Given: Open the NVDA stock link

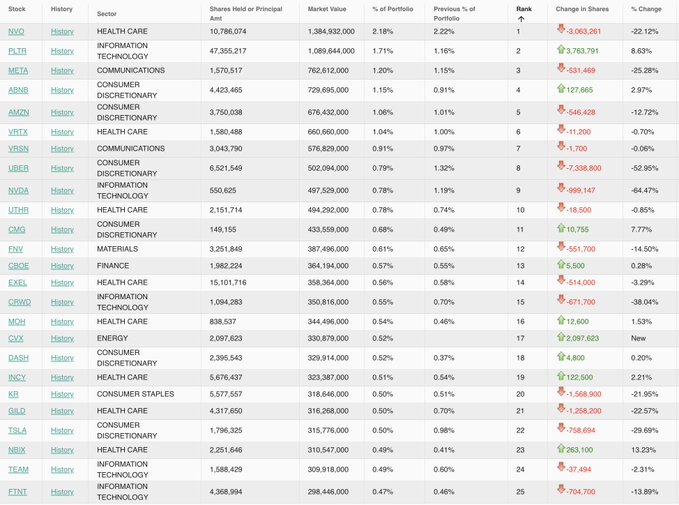Looking at the screenshot, I should point(18,191).
